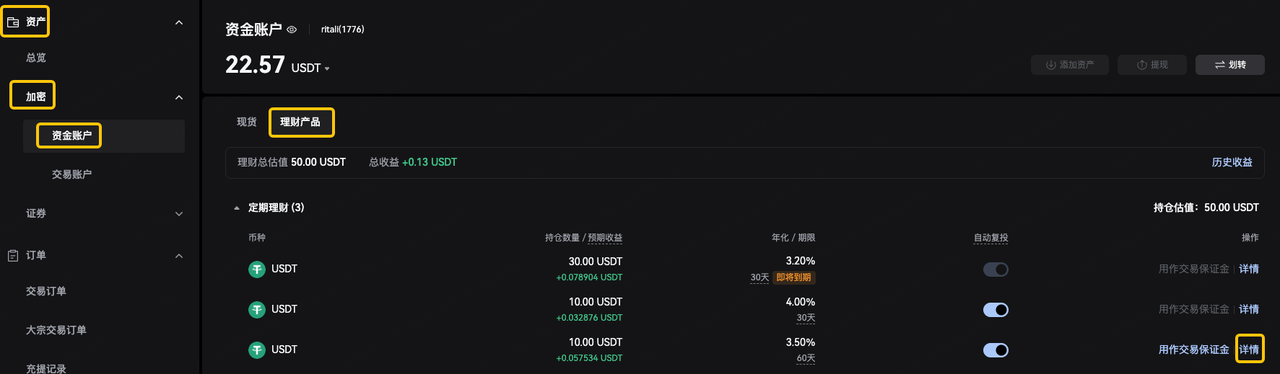1280x374 pixels.
Task: Click 用作交易保证金 in the 3.50% row
Action: (1194, 350)
